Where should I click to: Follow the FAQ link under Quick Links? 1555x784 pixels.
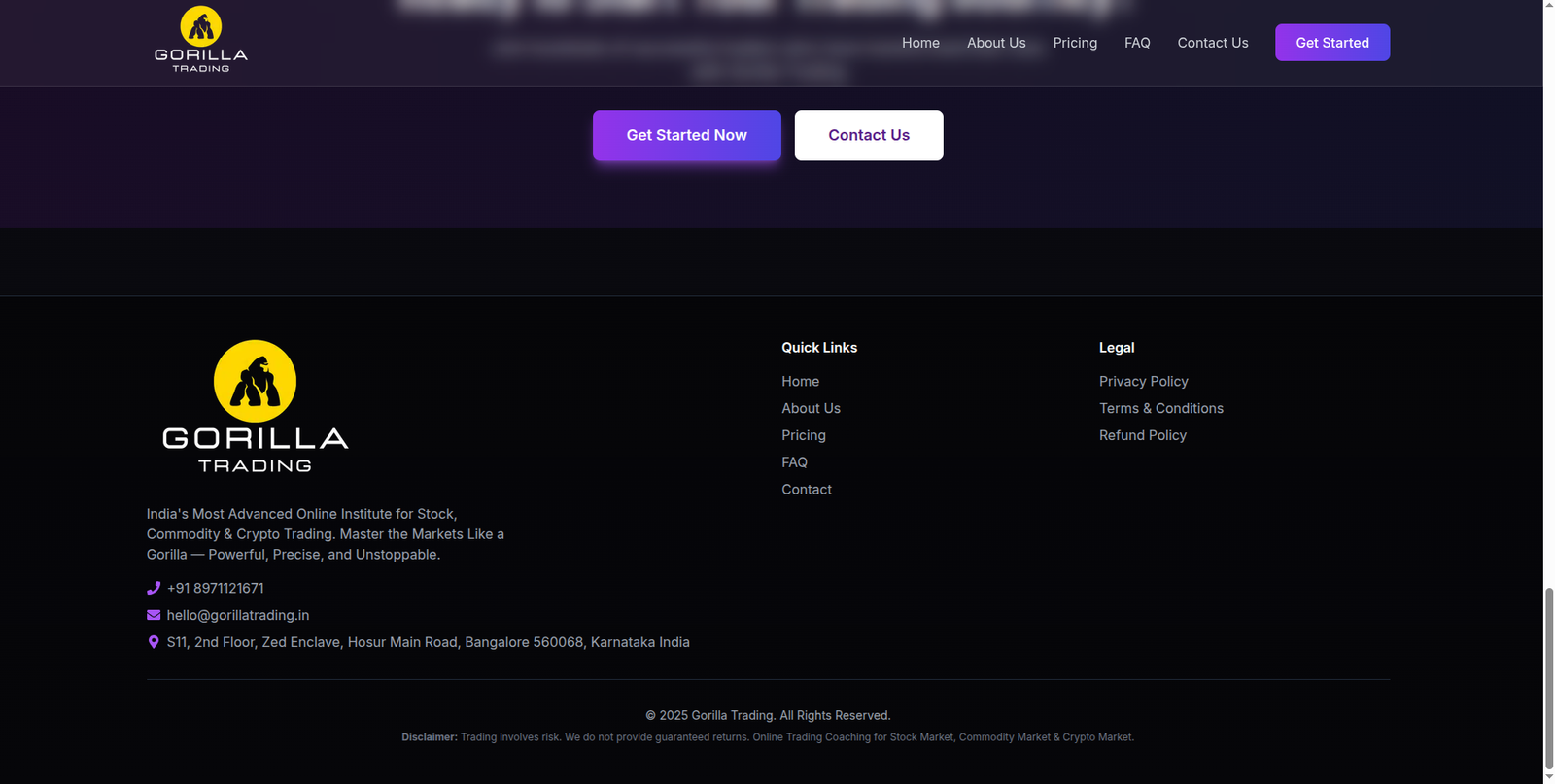click(x=795, y=462)
